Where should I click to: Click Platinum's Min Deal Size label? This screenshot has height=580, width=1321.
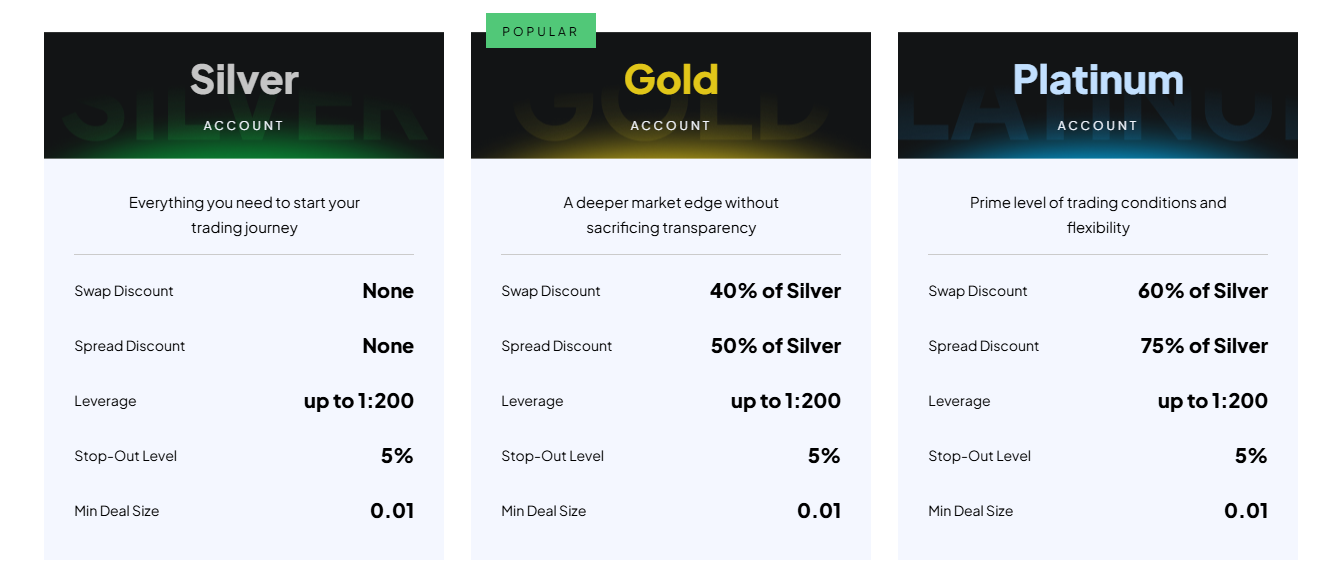(x=970, y=511)
